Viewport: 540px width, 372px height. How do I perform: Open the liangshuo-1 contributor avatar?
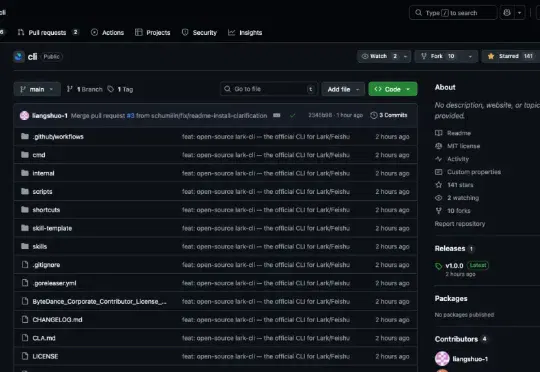442,359
